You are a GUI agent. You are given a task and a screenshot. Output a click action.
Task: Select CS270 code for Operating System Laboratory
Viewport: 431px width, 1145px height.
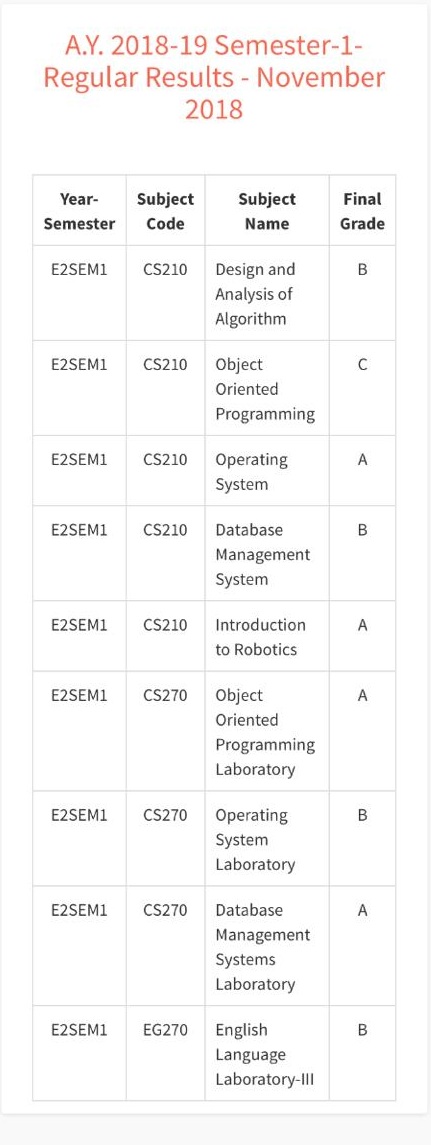[165, 815]
